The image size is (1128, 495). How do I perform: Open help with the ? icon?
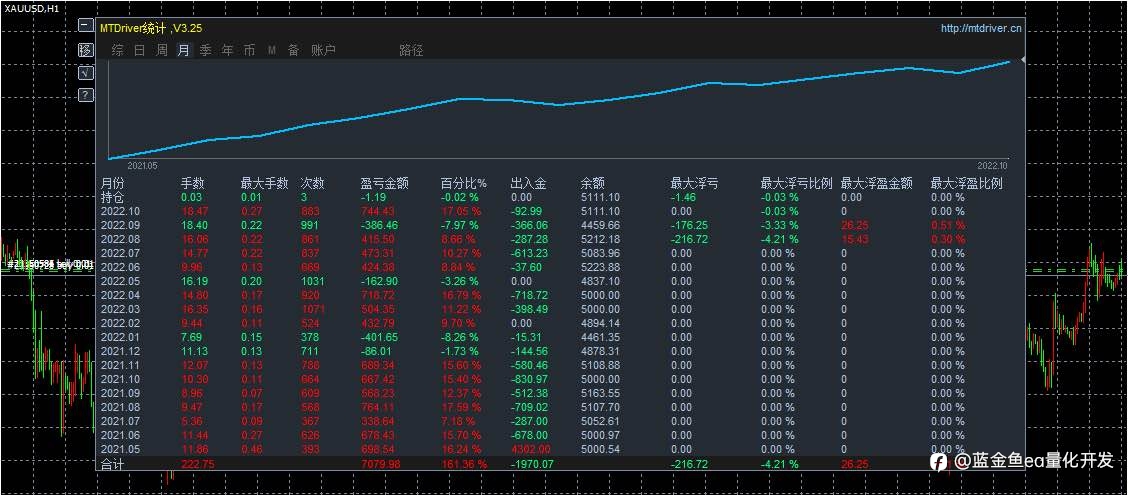pos(86,95)
